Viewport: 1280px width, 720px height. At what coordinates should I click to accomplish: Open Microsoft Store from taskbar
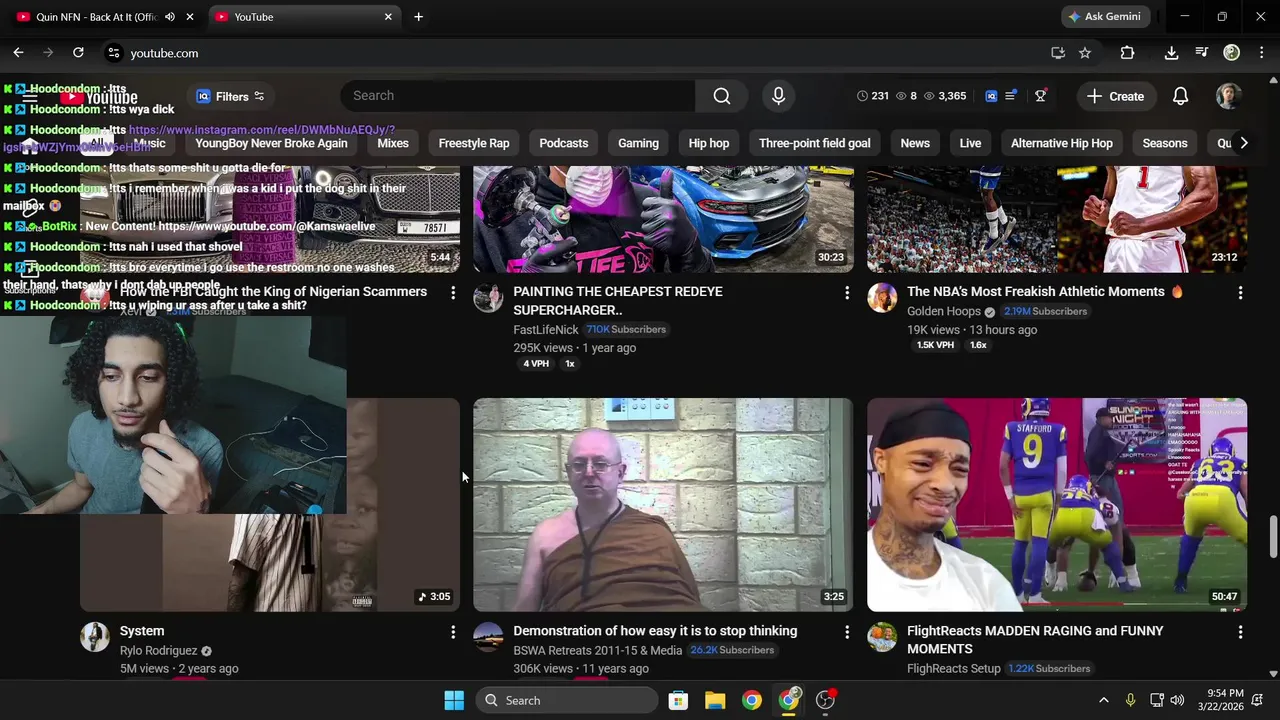pyautogui.click(x=678, y=700)
